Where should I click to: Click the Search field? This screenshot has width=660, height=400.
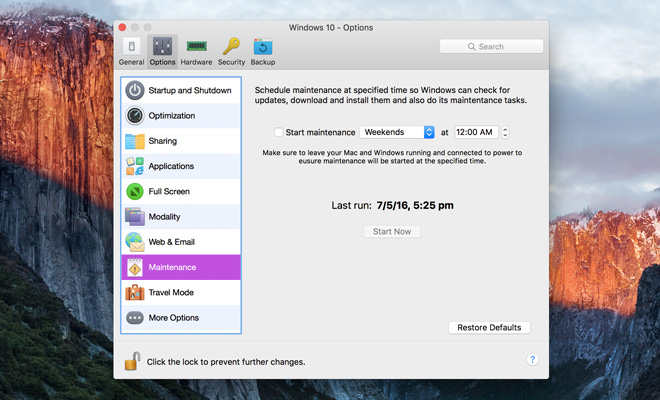(x=491, y=46)
